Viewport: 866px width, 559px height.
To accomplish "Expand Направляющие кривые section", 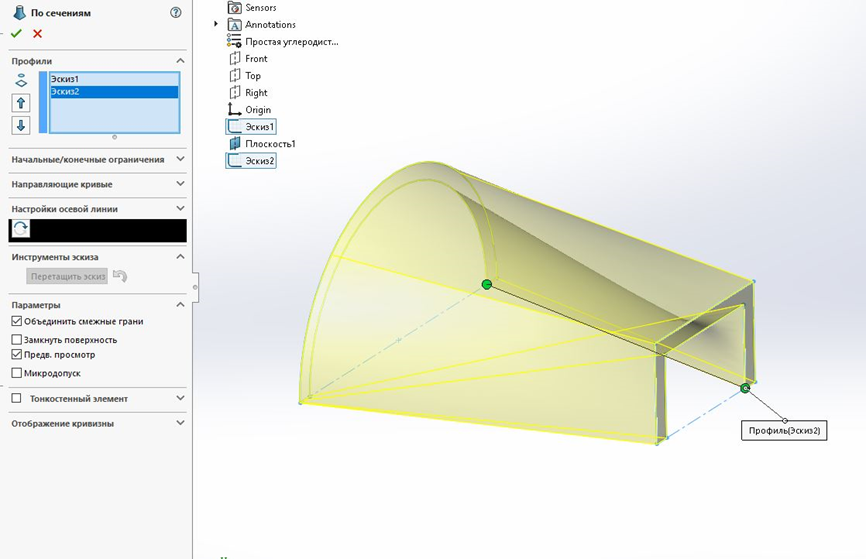I will [x=180, y=184].
